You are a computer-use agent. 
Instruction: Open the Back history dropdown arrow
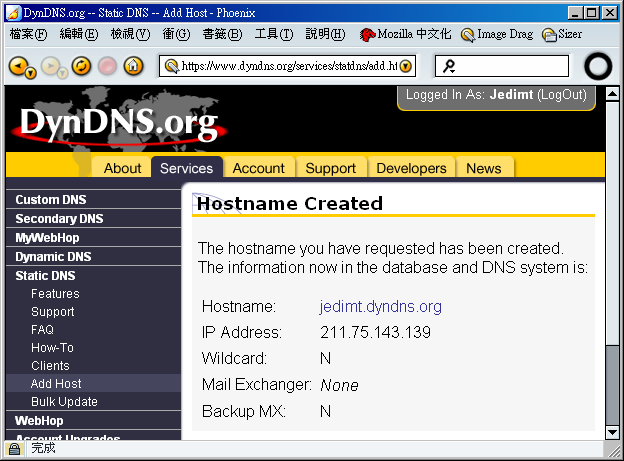[31, 73]
